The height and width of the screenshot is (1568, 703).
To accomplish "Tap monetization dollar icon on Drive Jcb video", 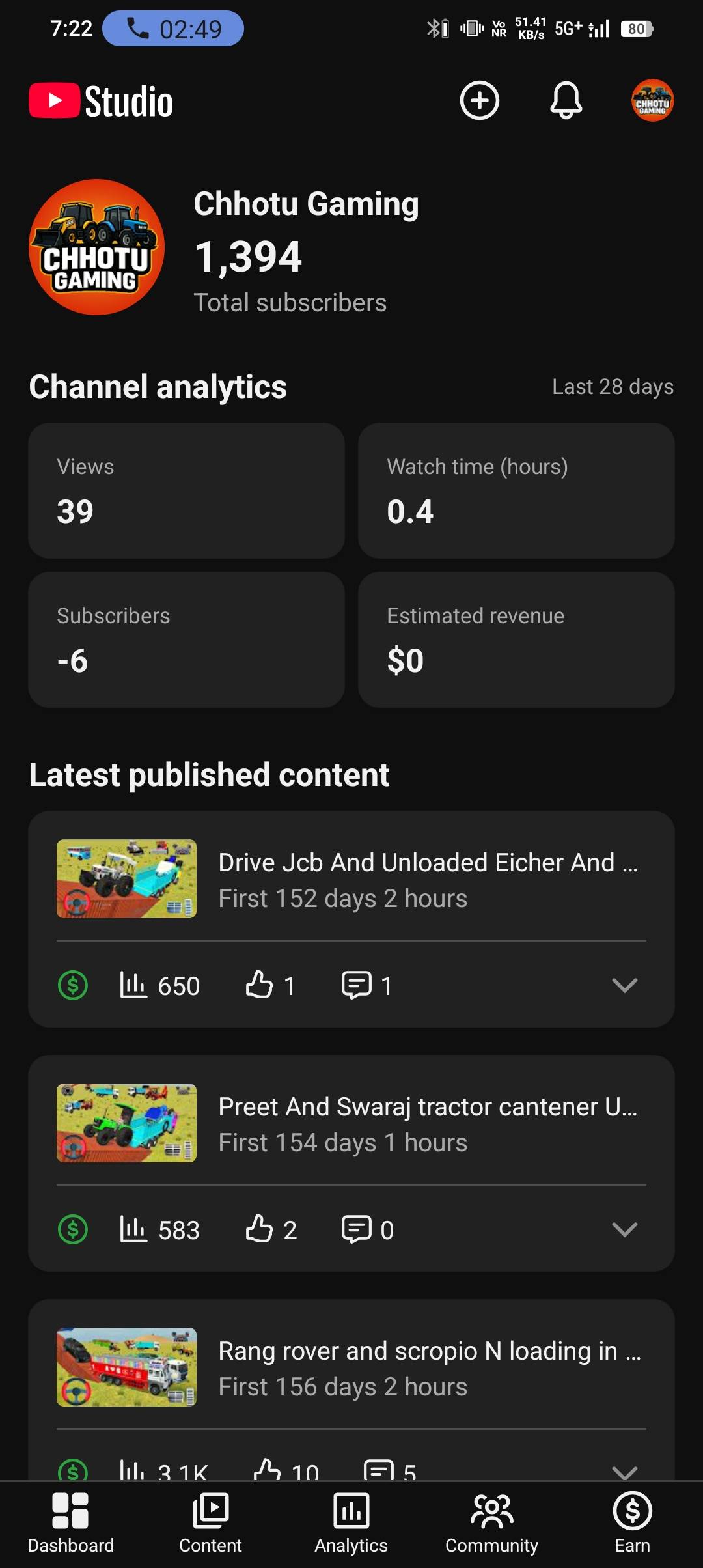I will (x=73, y=985).
